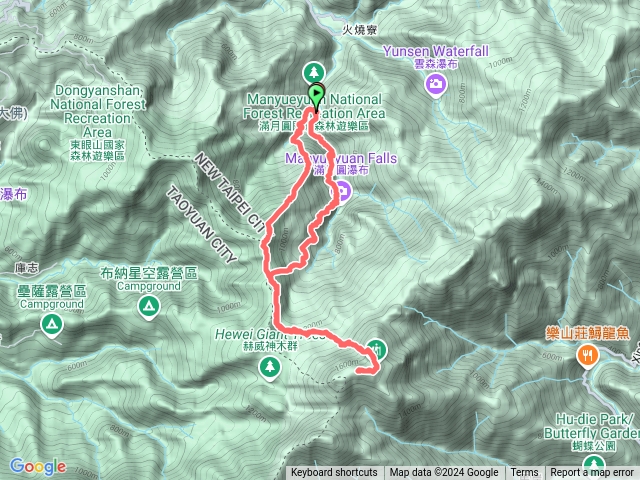This screenshot has width=640, height=480.
Task: Click Report a map error link
Action: pos(592,473)
